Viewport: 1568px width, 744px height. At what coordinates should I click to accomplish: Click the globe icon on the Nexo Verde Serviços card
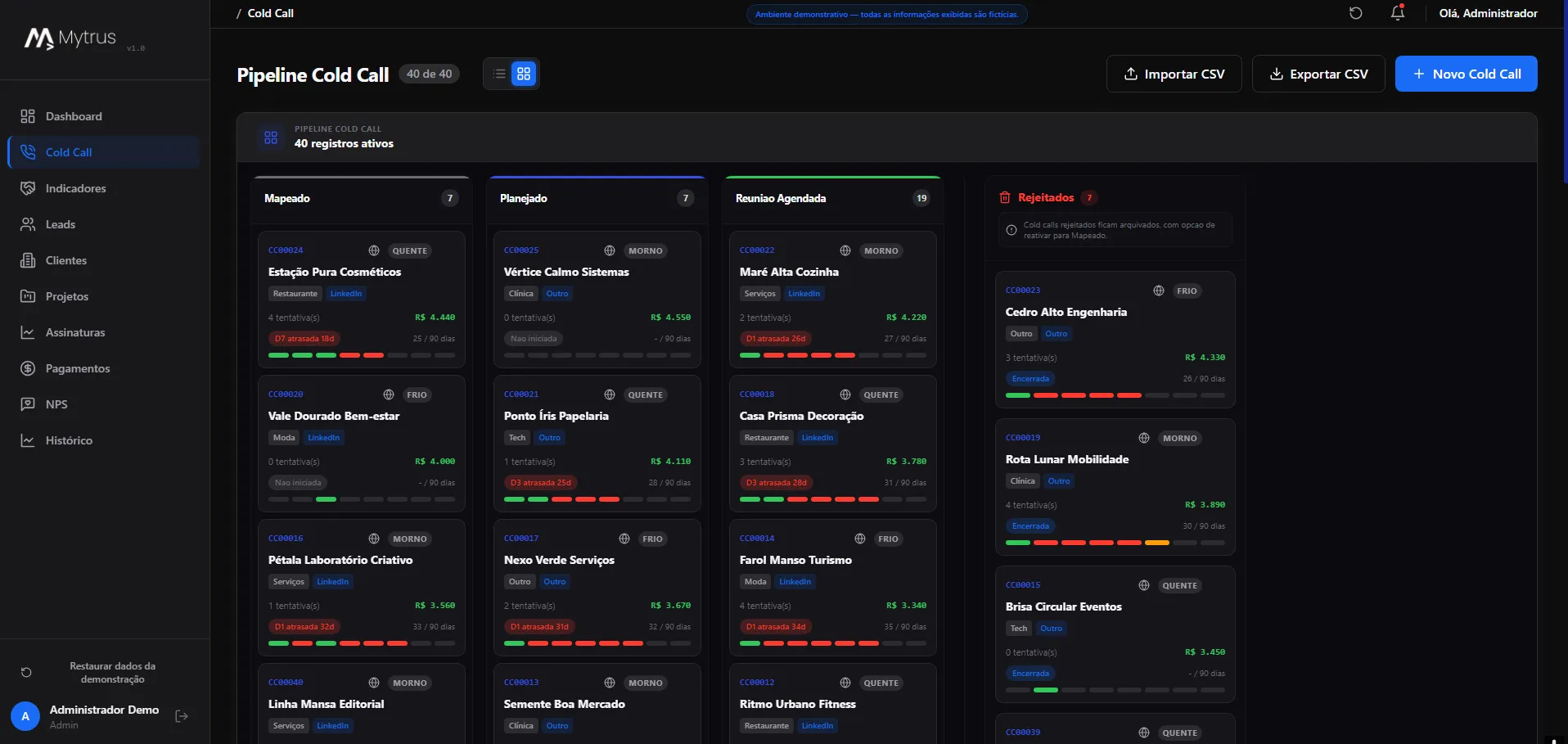624,539
